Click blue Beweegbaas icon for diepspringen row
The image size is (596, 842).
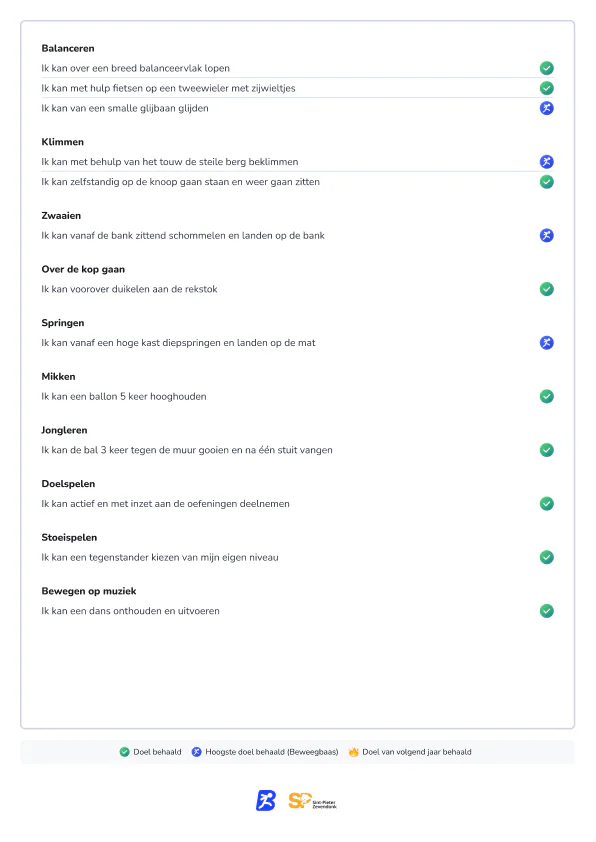tap(547, 343)
